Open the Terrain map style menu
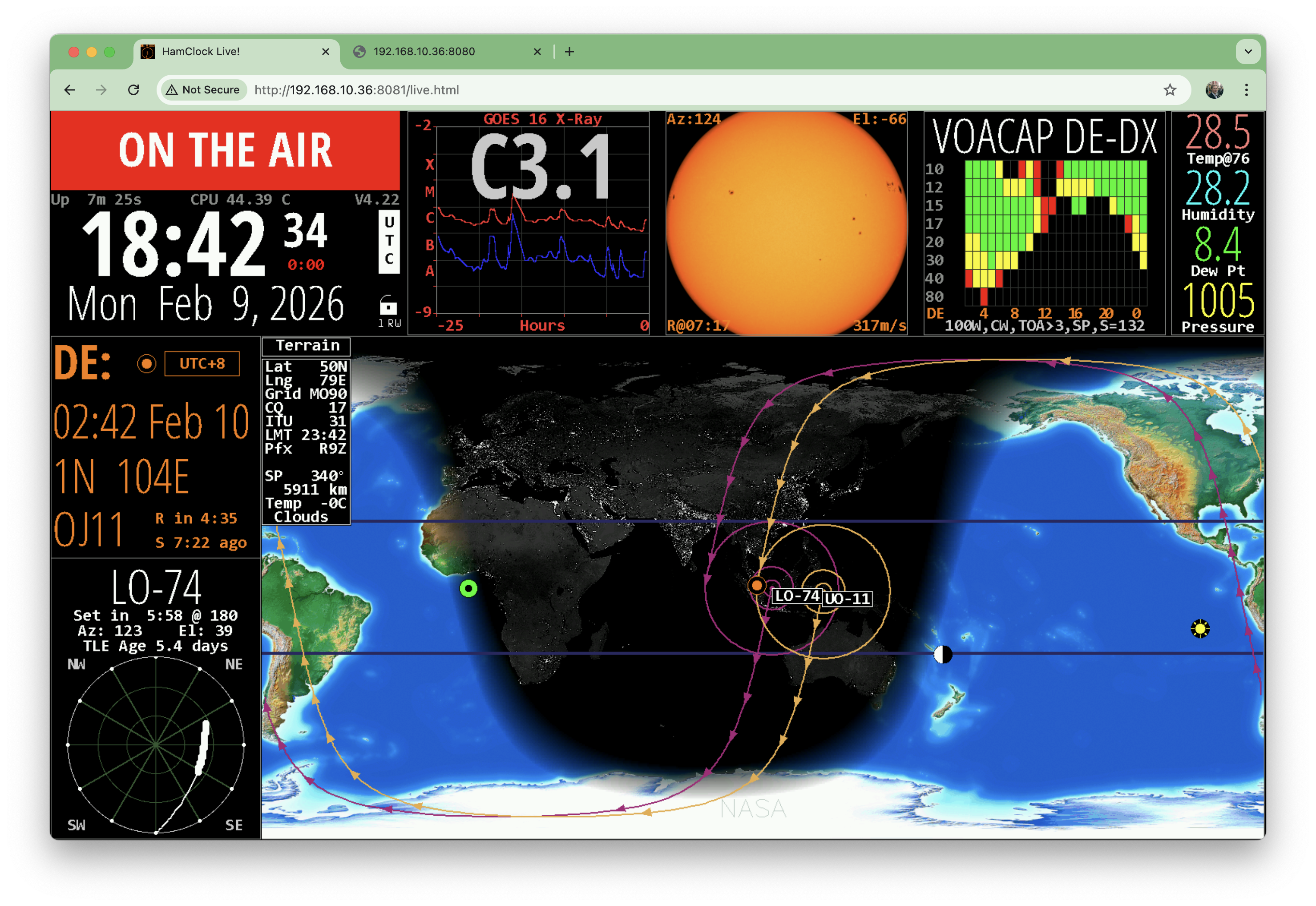Screen dimensions: 1316x906 pyautogui.click(x=307, y=346)
